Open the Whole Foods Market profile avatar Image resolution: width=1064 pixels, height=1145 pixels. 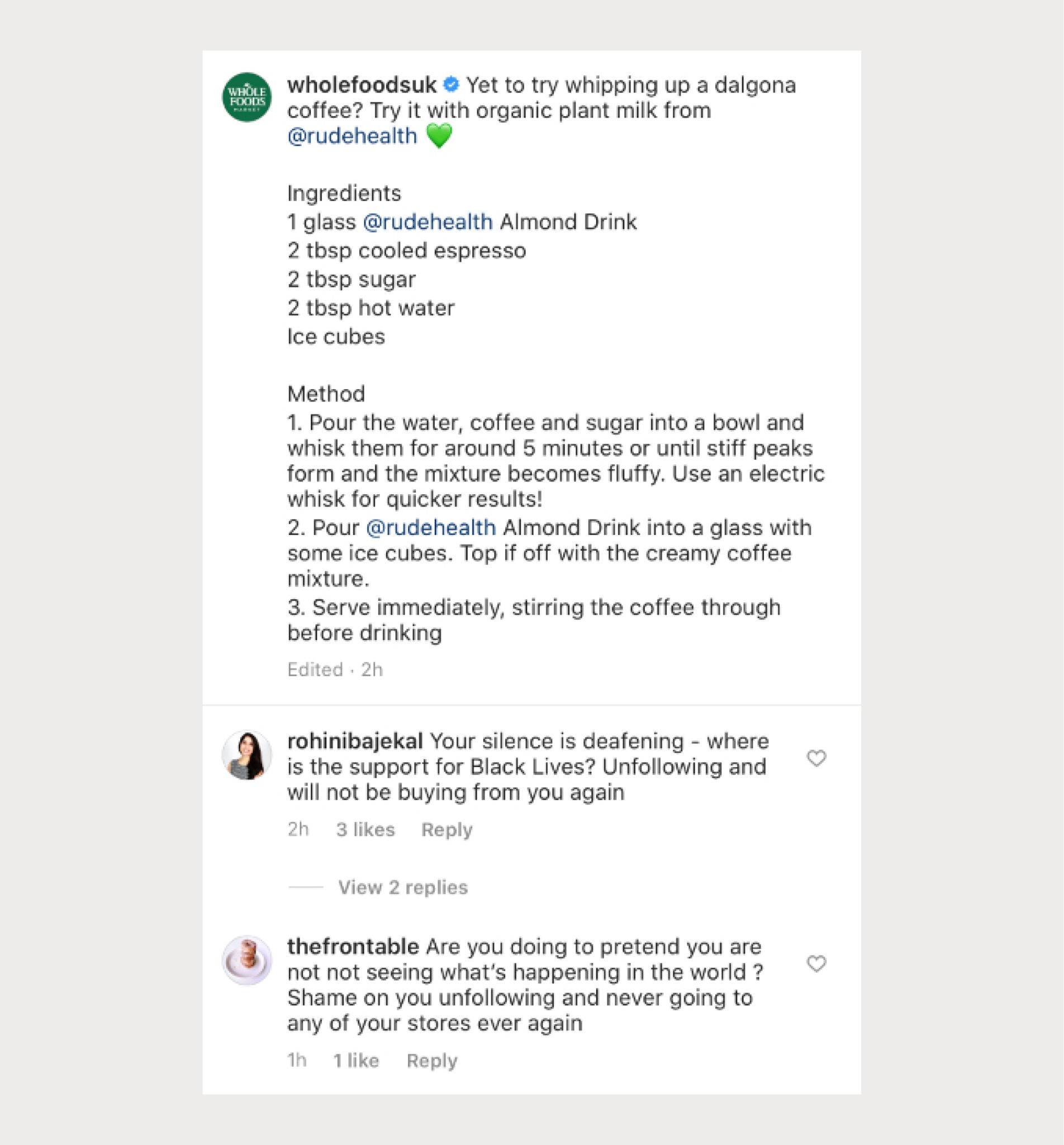tap(247, 97)
